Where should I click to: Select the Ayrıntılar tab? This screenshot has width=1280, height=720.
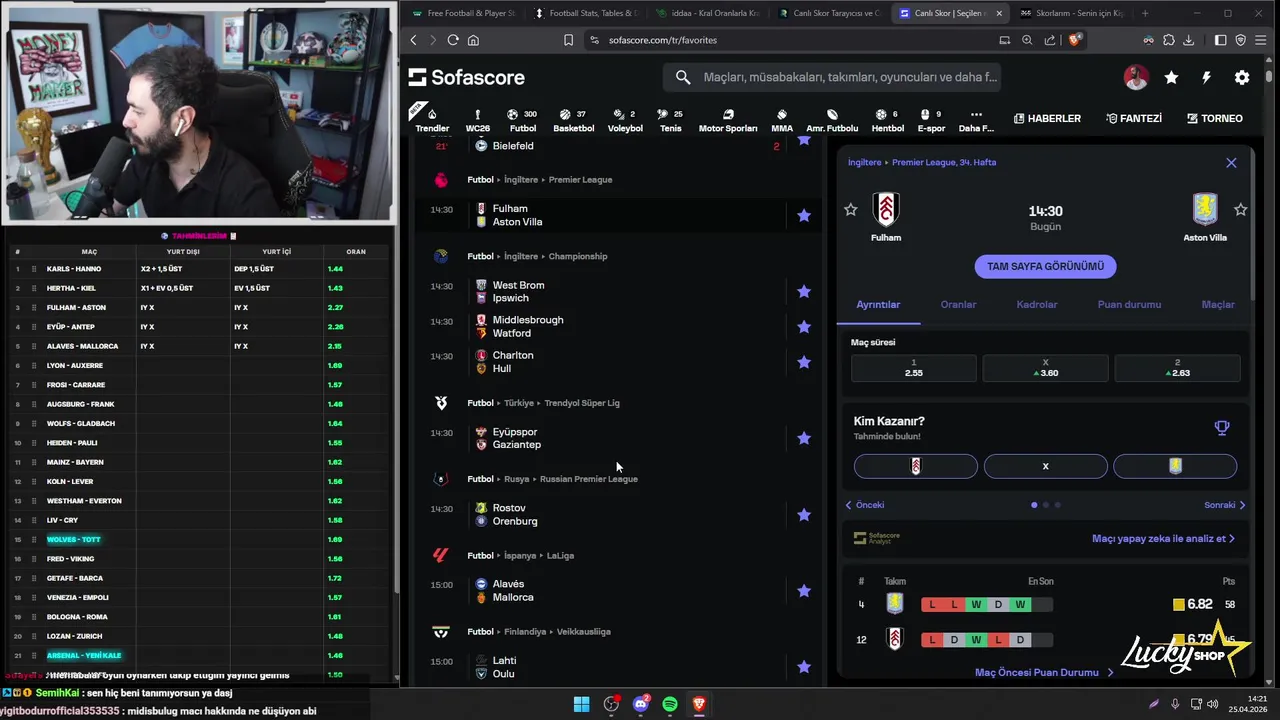pos(878,304)
